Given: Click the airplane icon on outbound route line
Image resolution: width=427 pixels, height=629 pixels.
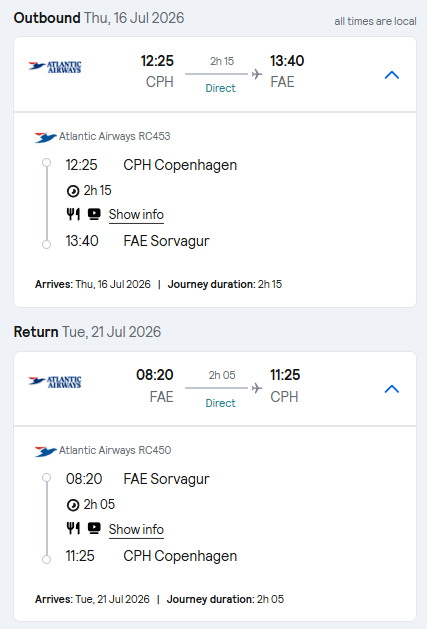Looking at the screenshot, I should (x=257, y=74).
